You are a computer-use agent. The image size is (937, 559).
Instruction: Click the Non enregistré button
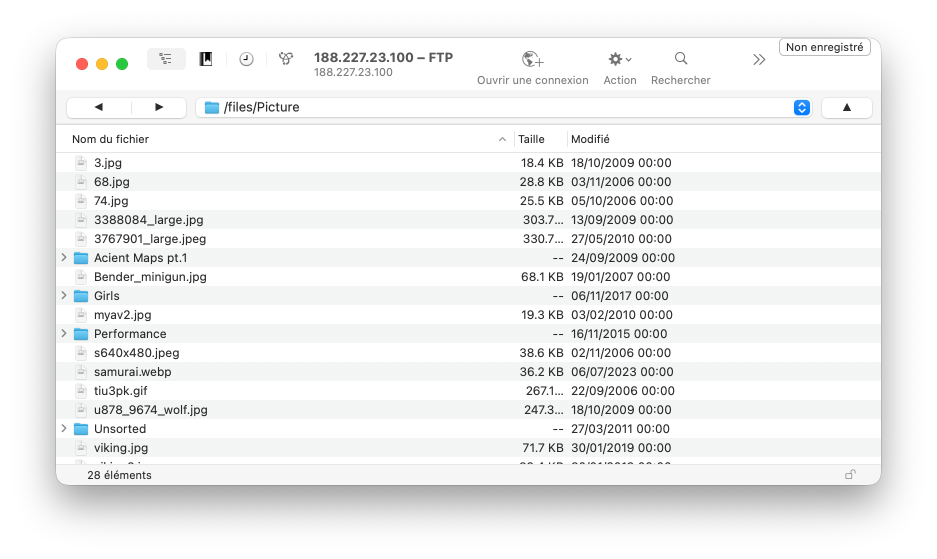point(823,47)
